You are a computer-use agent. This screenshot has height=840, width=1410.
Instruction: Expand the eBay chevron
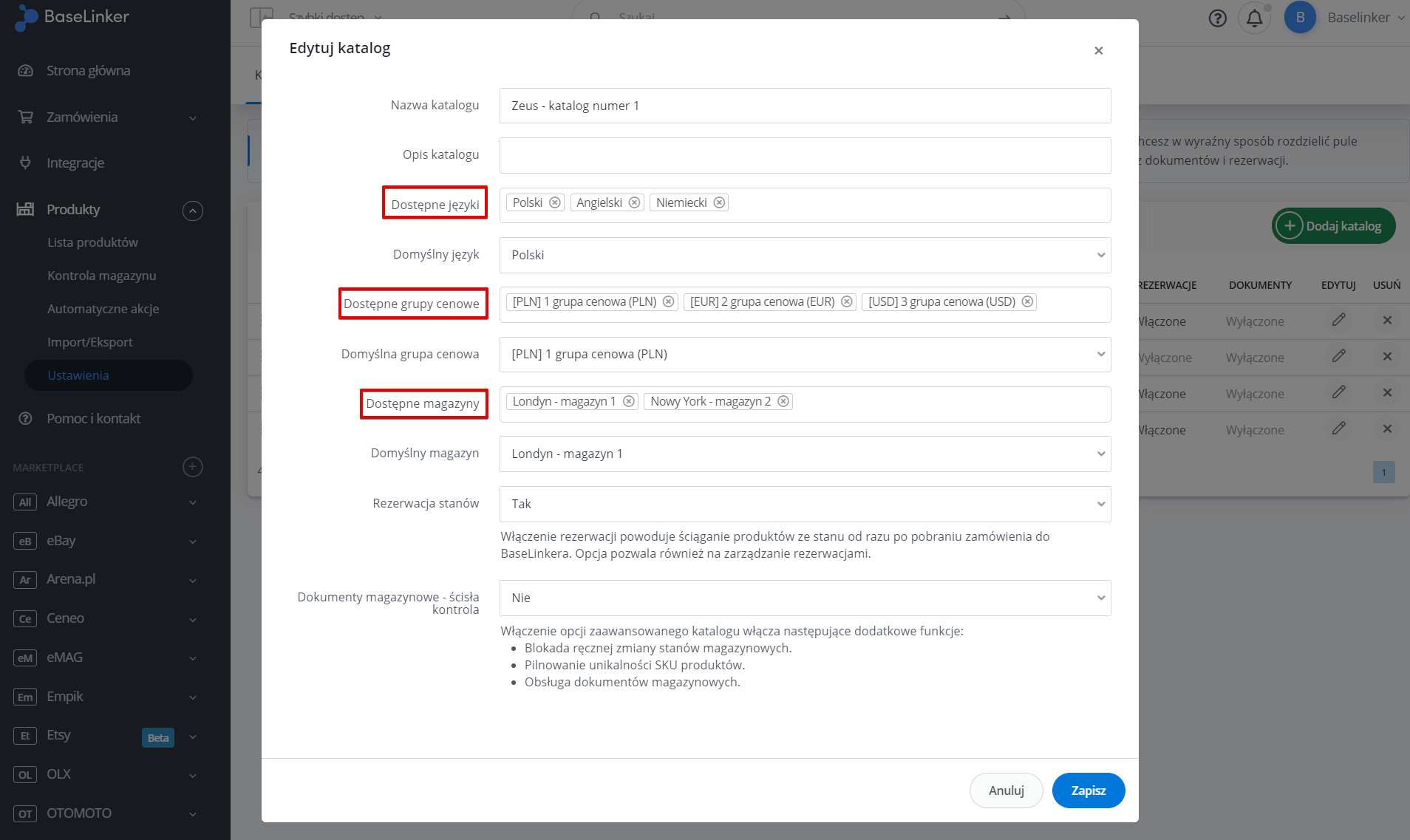(x=192, y=542)
